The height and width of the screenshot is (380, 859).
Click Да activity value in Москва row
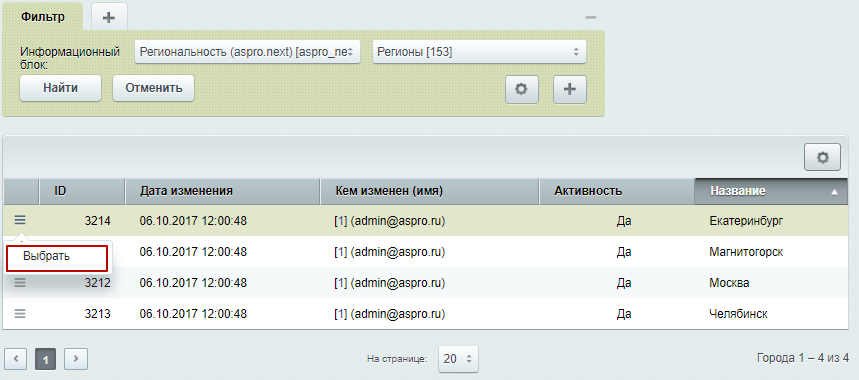tap(624, 284)
